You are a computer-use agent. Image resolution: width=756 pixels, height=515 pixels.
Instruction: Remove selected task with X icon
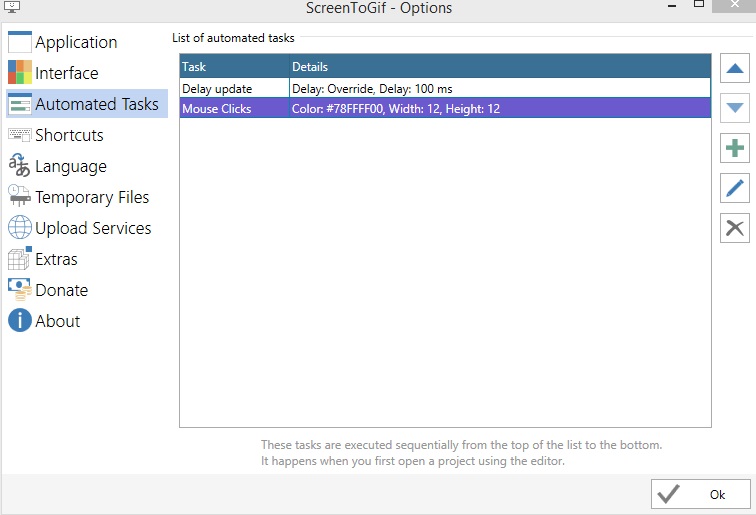(734, 228)
